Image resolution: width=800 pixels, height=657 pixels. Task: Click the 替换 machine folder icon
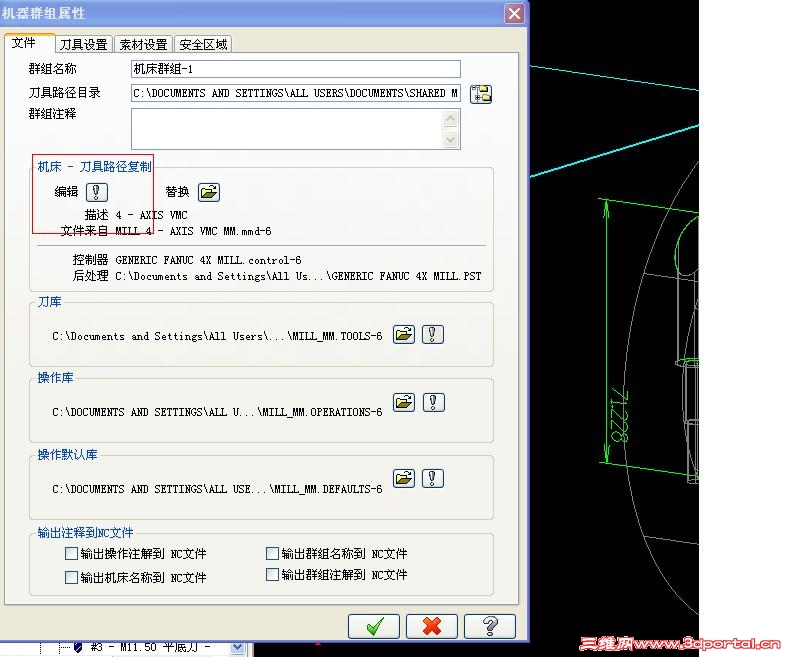(x=209, y=192)
